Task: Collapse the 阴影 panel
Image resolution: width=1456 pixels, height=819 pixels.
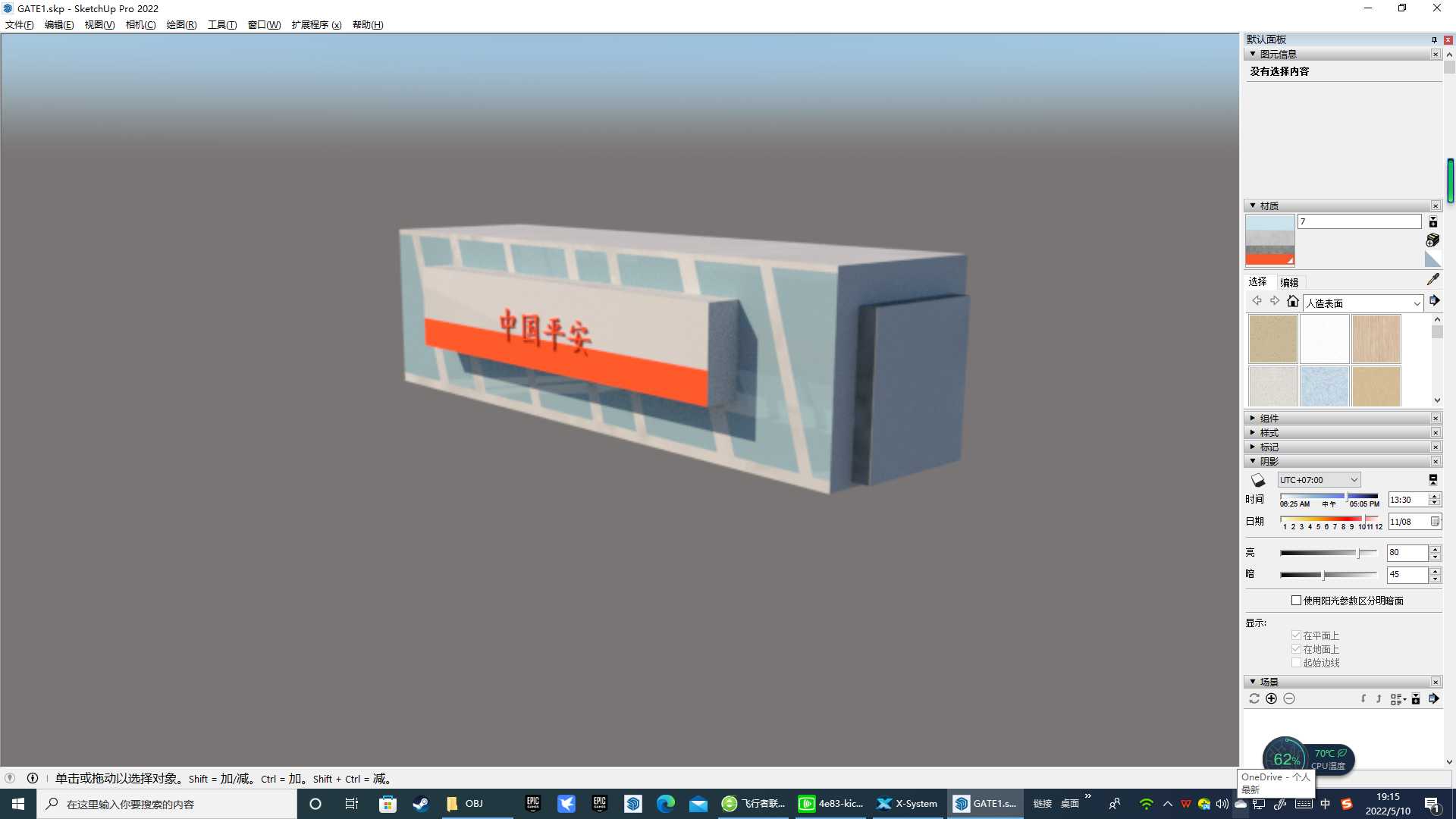Action: coord(1253,461)
